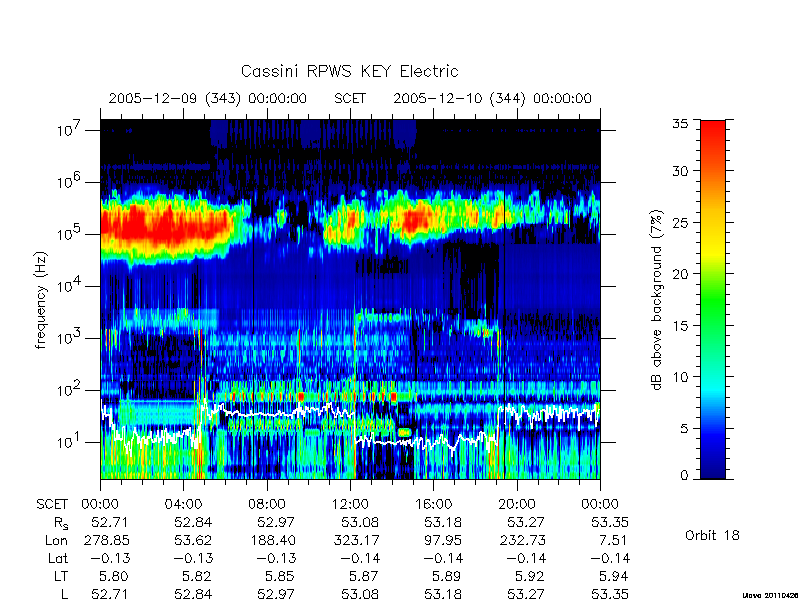The width and height of the screenshot is (800, 600).
Task: Click the 10^4 frequency tick label
Action: pyautogui.click(x=68, y=285)
